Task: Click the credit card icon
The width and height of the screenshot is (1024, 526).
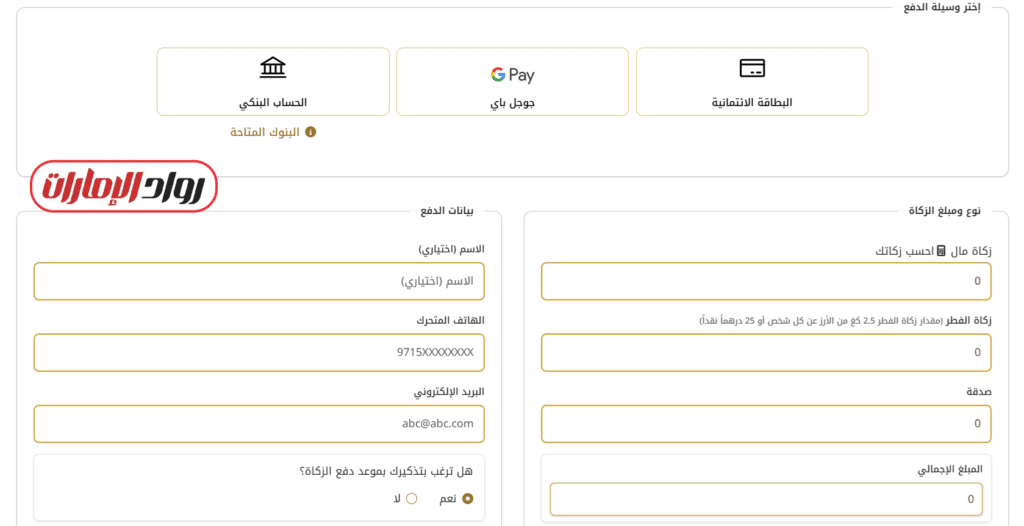Action: pyautogui.click(x=752, y=68)
